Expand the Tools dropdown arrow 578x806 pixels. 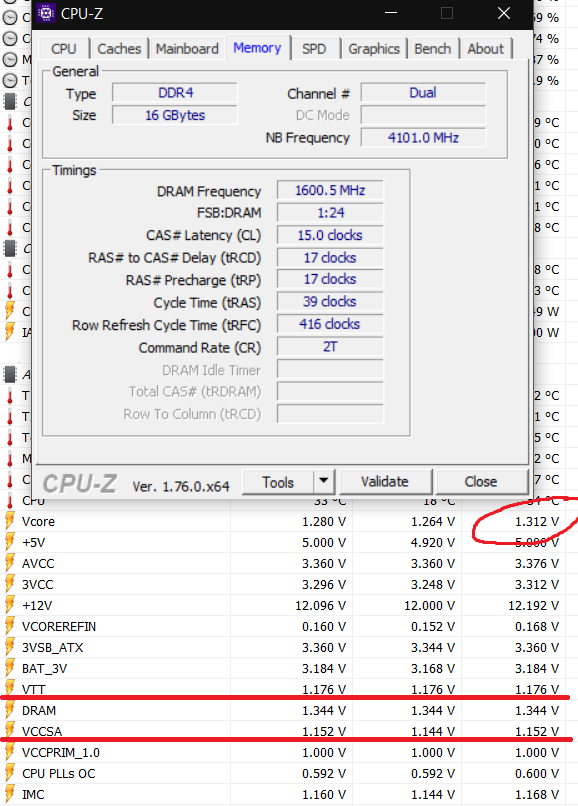323,482
